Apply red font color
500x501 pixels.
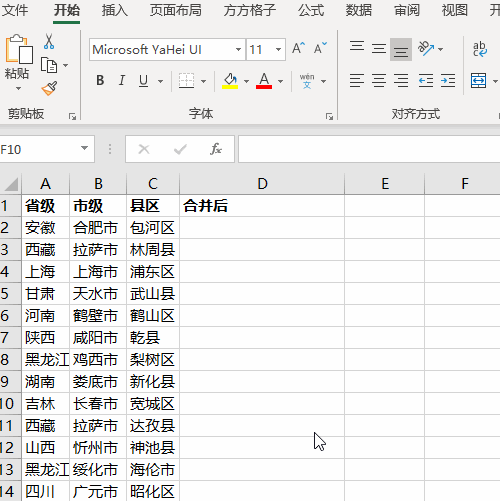click(264, 81)
